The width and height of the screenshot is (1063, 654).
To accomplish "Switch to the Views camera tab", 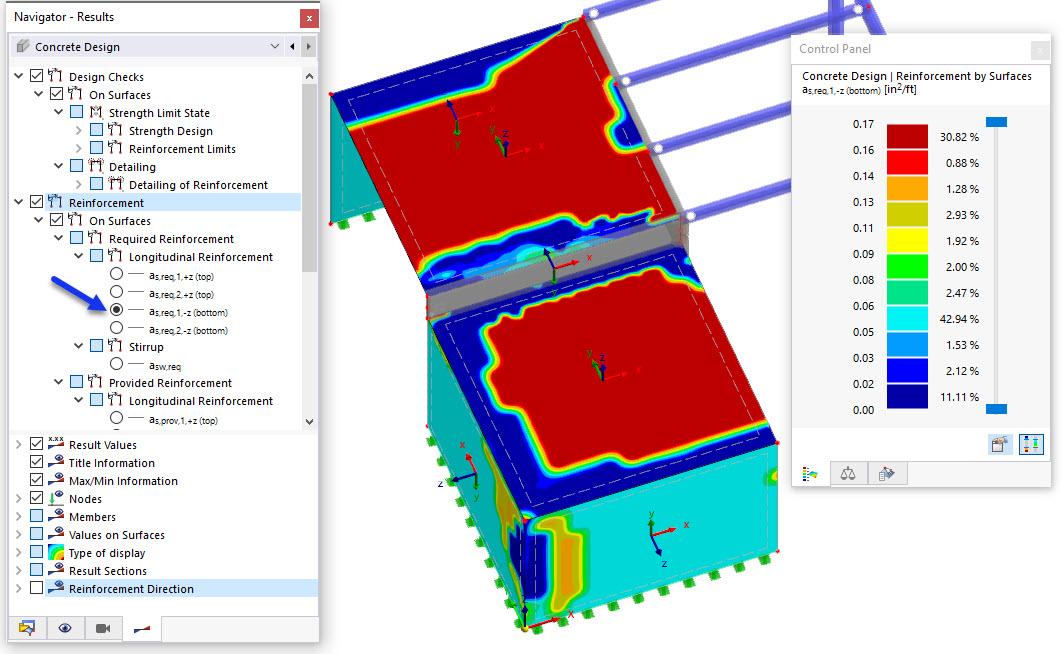I will pyautogui.click(x=103, y=628).
